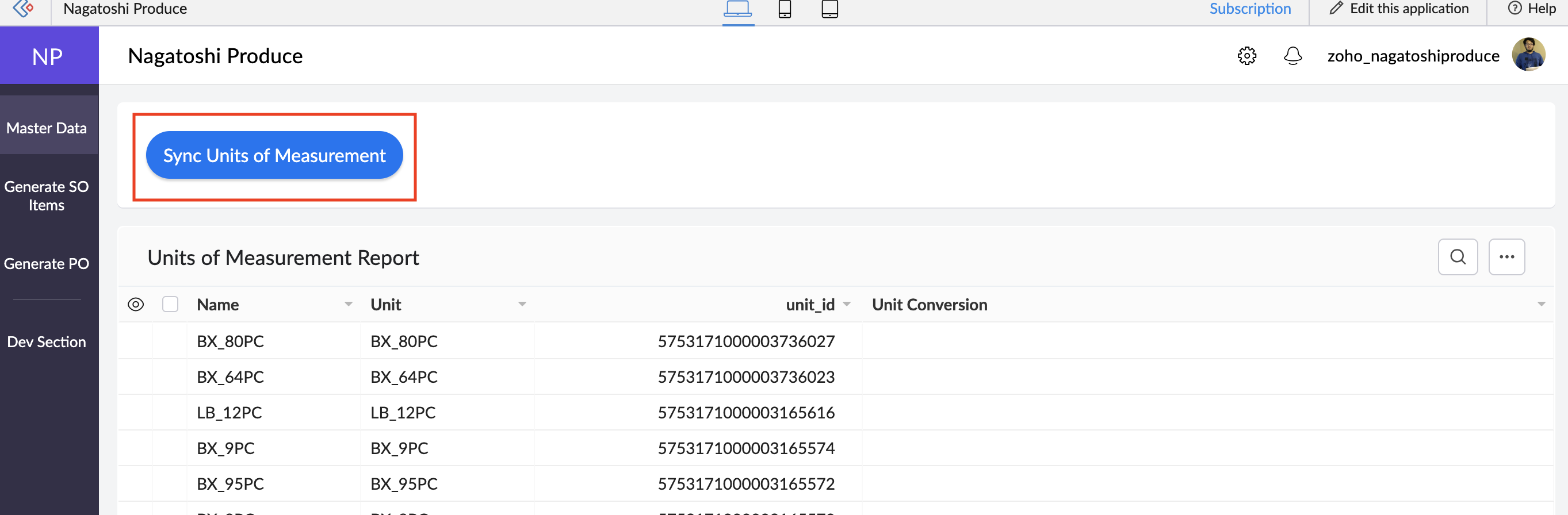Expand the Unit column dropdown arrow

522,304
